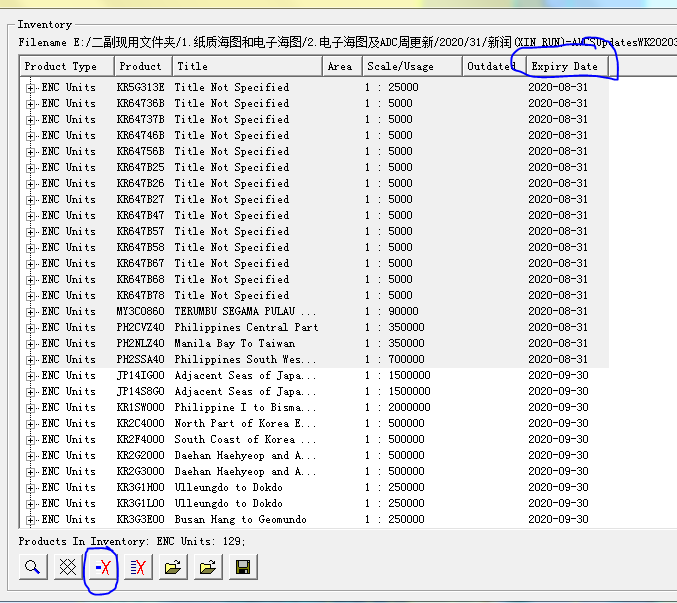Click JP14IG00 expiry date 2020-09-30
The width and height of the screenshot is (677, 603).
point(558,375)
